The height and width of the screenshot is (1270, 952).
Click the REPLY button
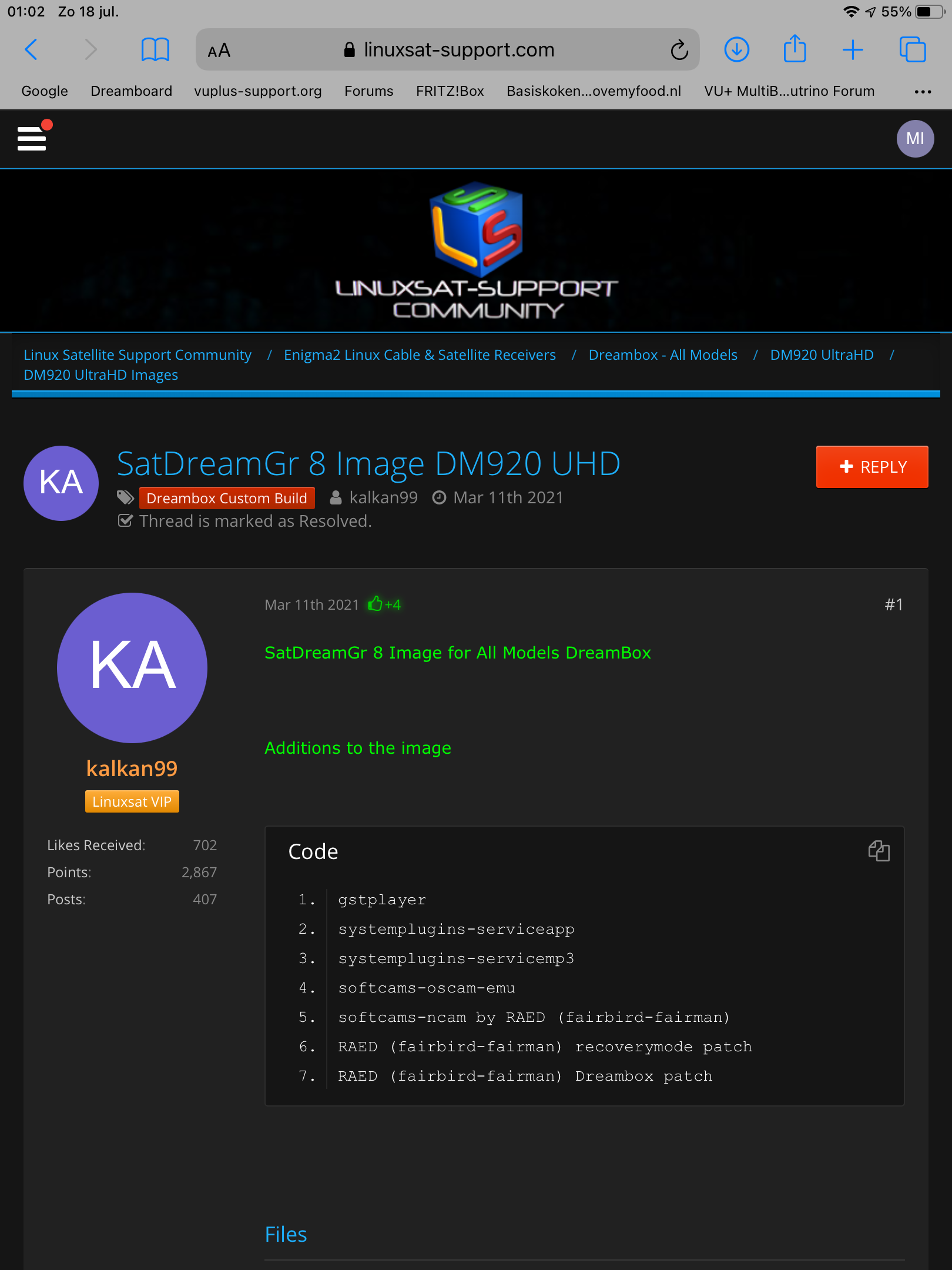point(872,467)
